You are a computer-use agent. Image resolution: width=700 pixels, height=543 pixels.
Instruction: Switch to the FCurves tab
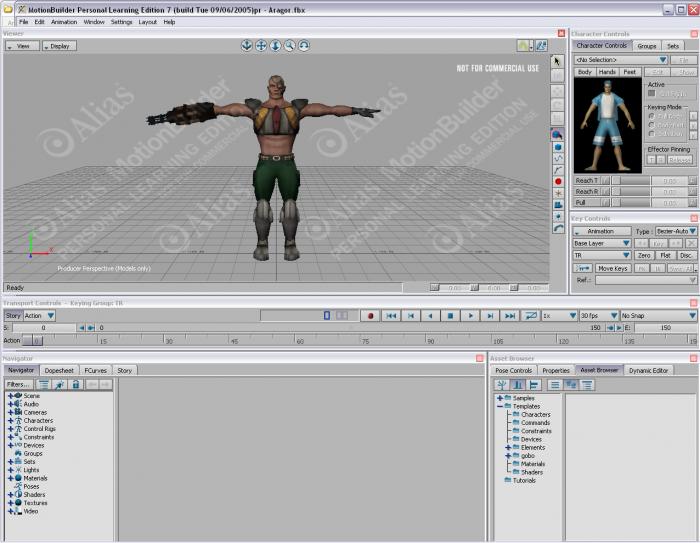coord(96,370)
